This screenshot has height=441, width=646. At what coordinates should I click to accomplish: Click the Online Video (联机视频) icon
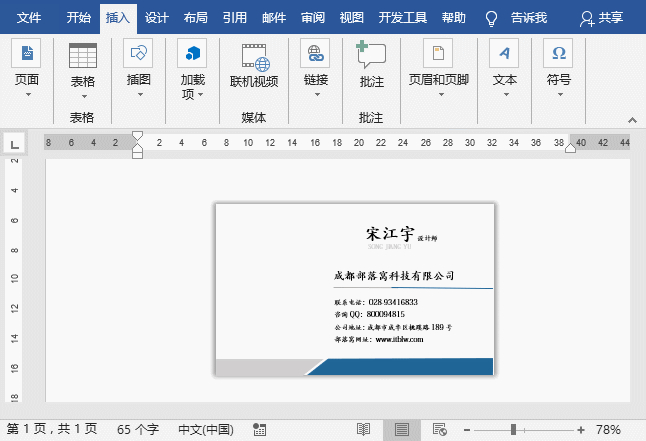(254, 55)
